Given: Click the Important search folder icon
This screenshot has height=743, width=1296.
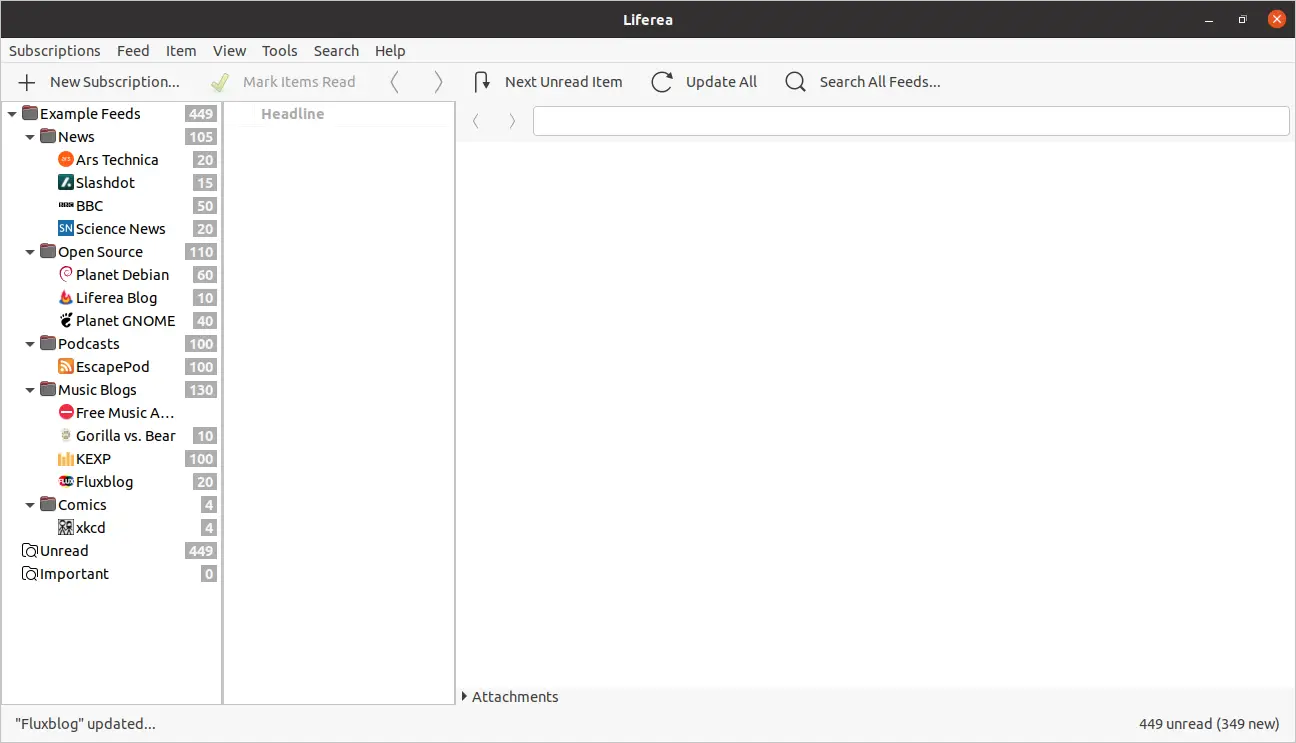Looking at the screenshot, I should pyautogui.click(x=30, y=574).
